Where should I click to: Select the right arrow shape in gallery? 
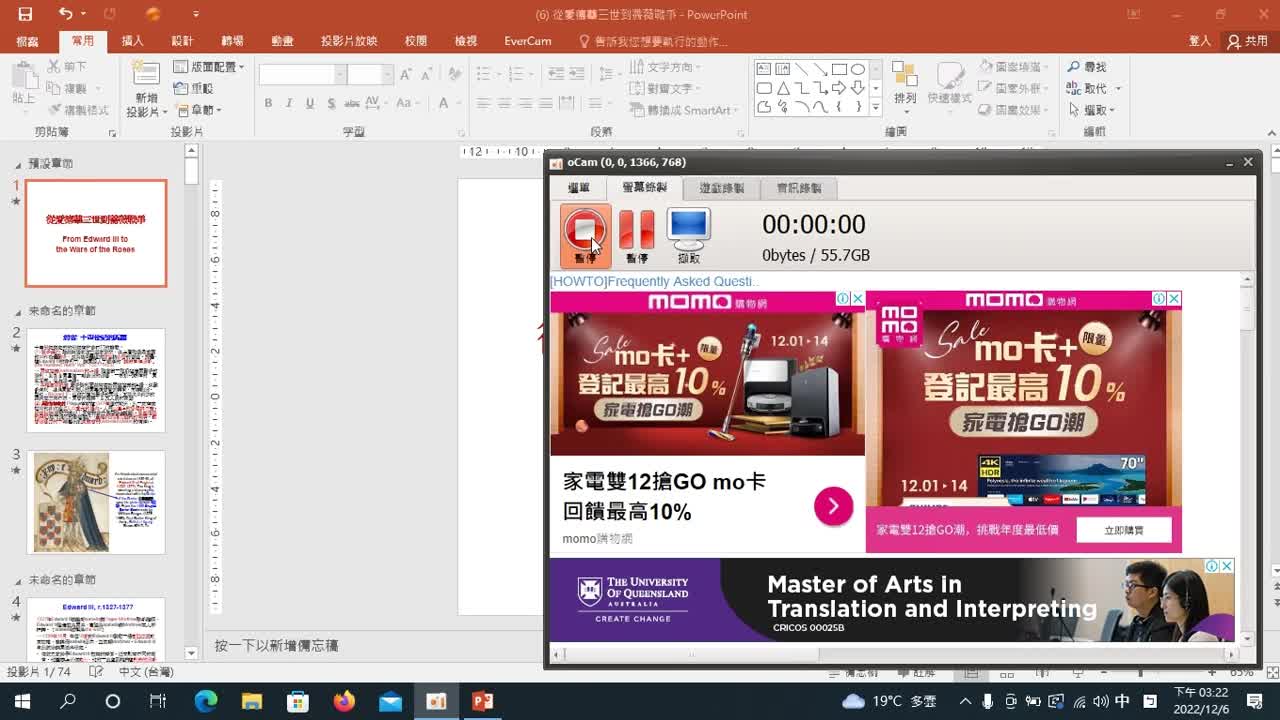pos(838,88)
